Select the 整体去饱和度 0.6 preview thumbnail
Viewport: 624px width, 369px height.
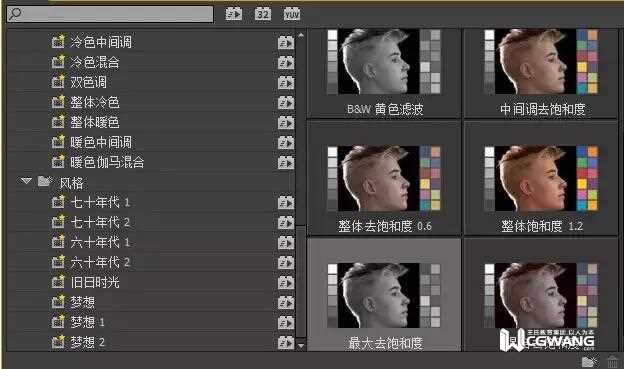click(x=384, y=178)
